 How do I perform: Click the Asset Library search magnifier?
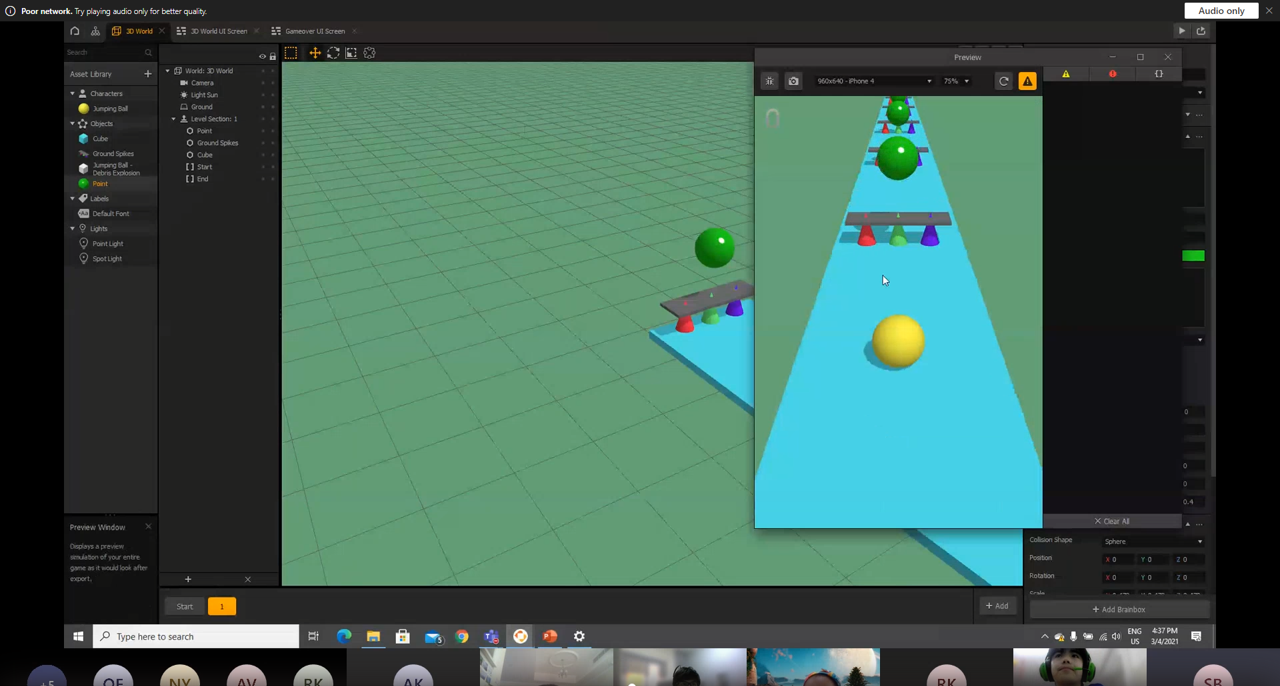(x=148, y=52)
